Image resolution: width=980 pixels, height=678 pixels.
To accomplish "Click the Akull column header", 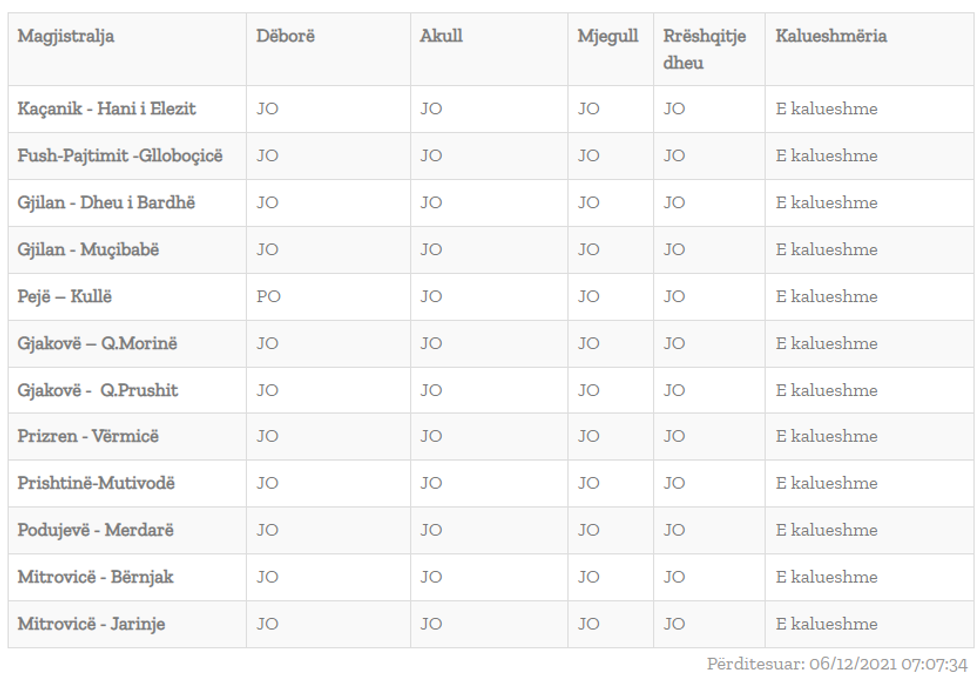I will click(441, 37).
